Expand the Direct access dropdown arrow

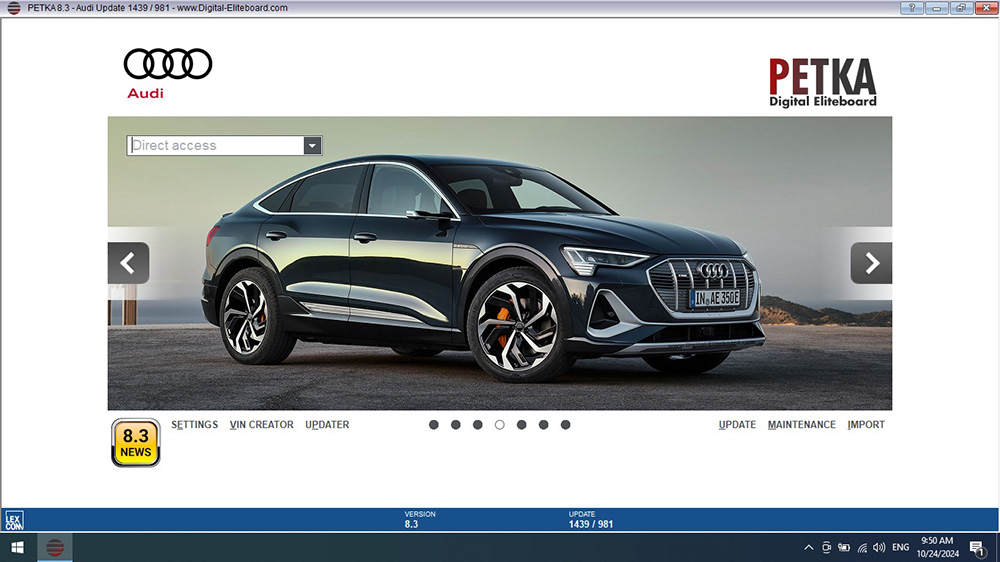(x=312, y=145)
